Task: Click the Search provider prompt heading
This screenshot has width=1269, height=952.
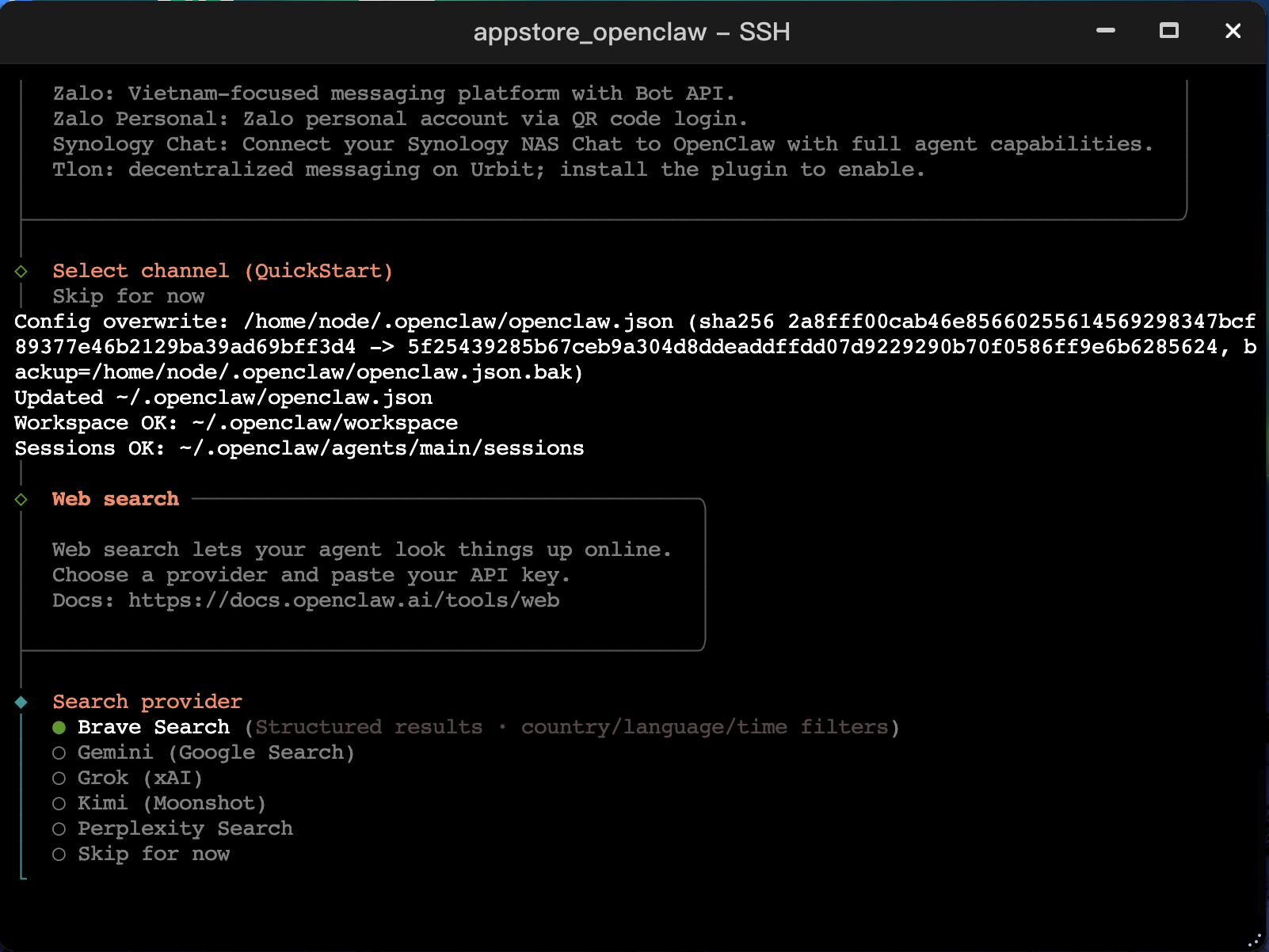Action: [x=147, y=702]
